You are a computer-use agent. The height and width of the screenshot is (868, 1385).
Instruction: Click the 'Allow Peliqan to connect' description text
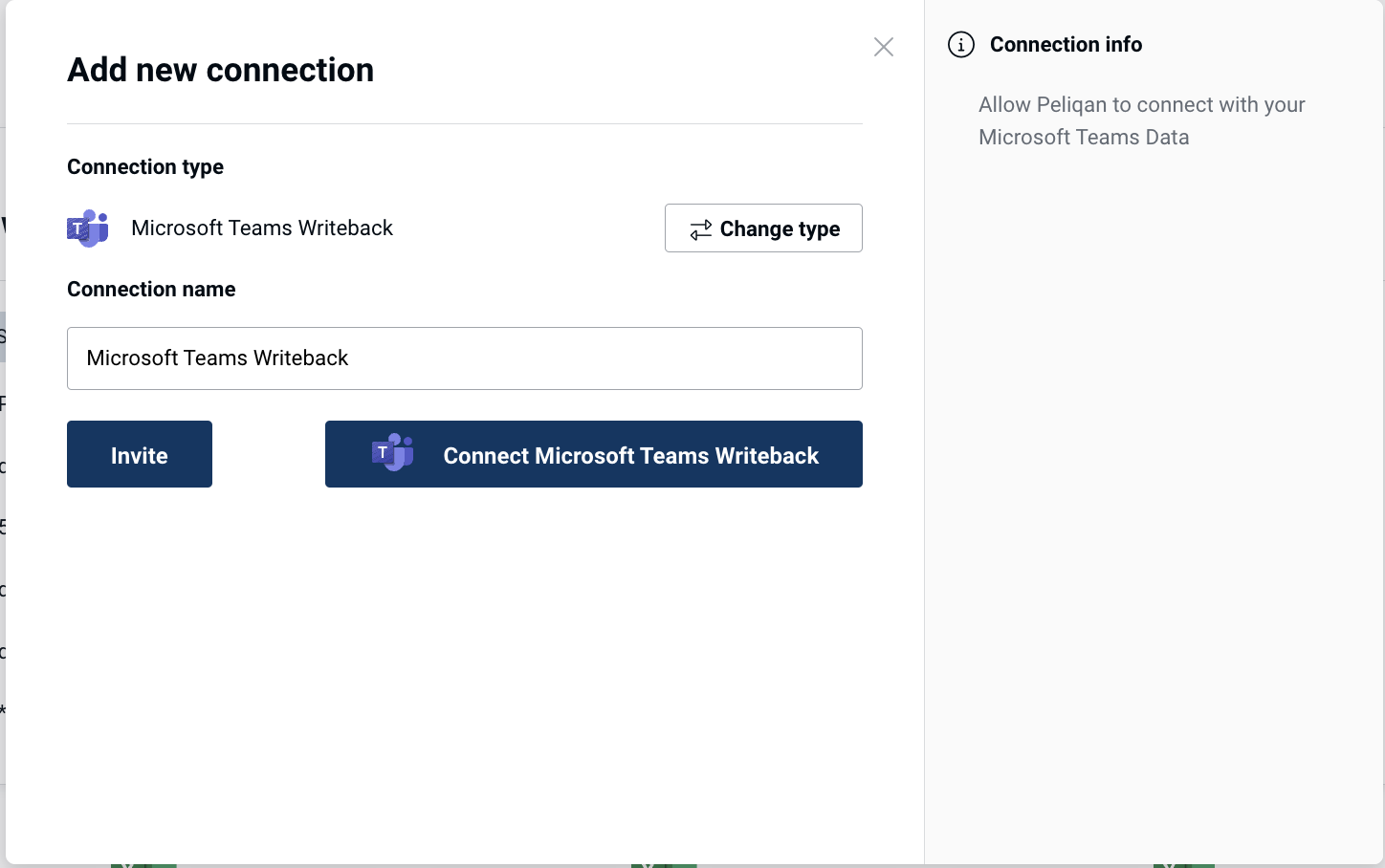pyautogui.click(x=1142, y=120)
